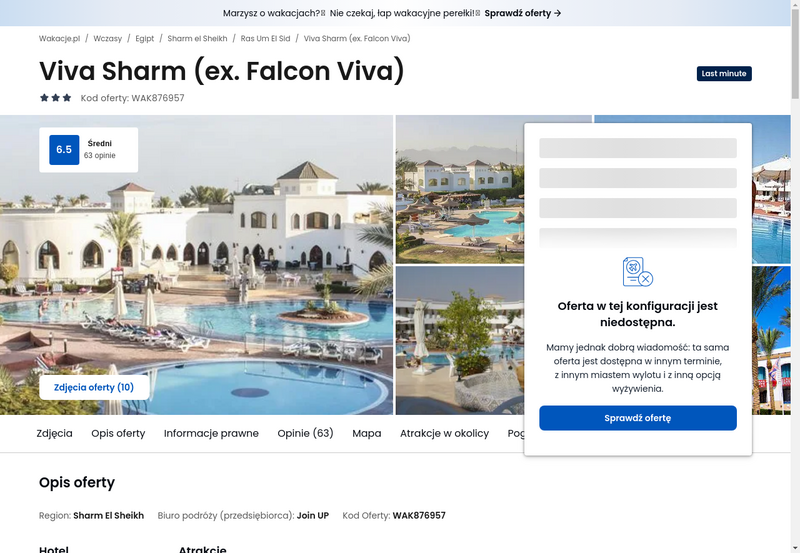Screen dimensions: 800x553
Task: Open the Egipt breadcrumb link
Action: [x=145, y=38]
